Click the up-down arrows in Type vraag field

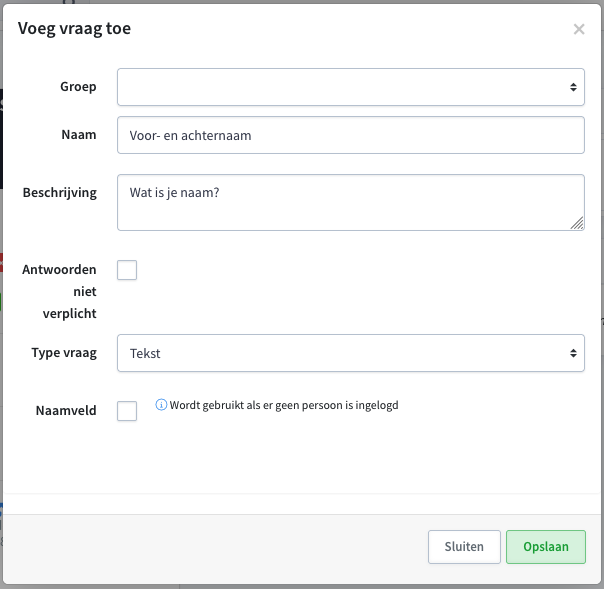[573, 353]
